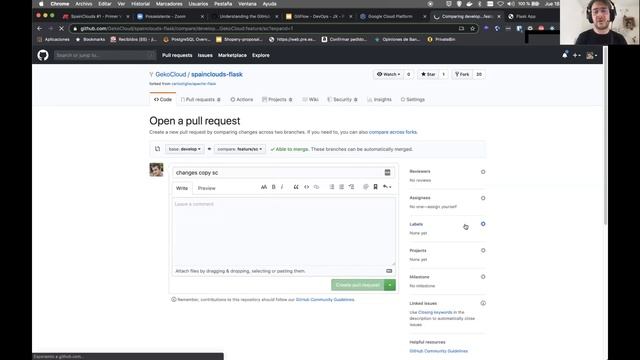Open the plus create-new dropdown in header
The height and width of the screenshot is (360, 640).
click(576, 55)
